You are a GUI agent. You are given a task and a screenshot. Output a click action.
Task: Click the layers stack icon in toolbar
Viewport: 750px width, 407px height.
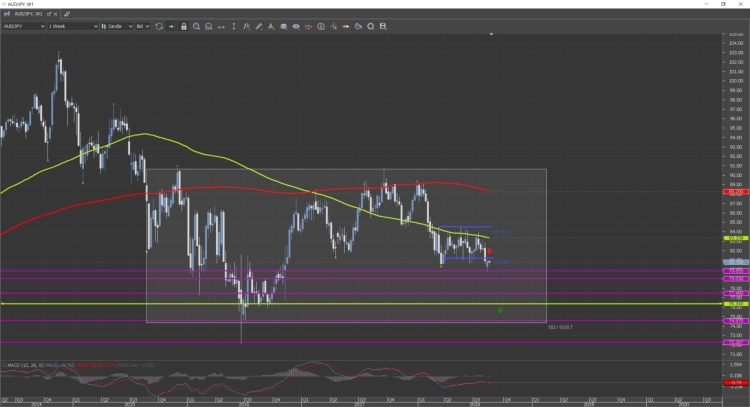(284, 26)
